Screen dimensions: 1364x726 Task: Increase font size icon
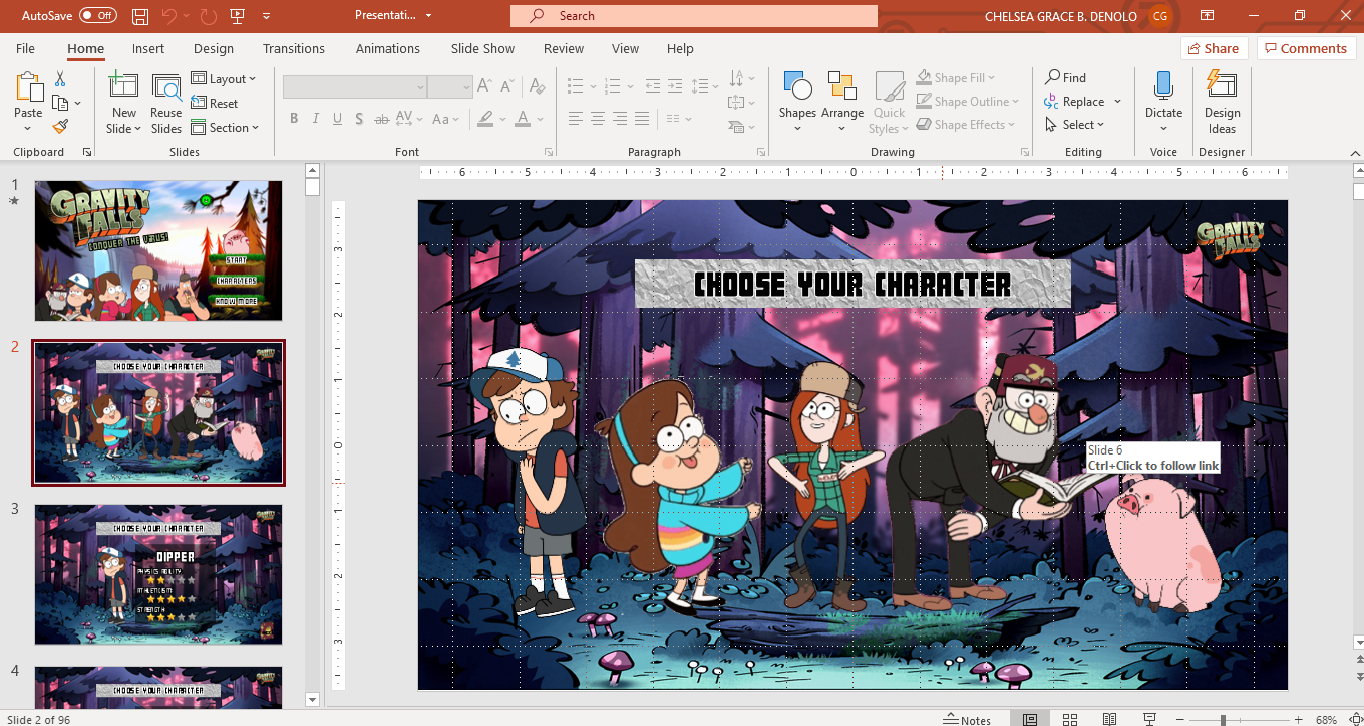[484, 87]
